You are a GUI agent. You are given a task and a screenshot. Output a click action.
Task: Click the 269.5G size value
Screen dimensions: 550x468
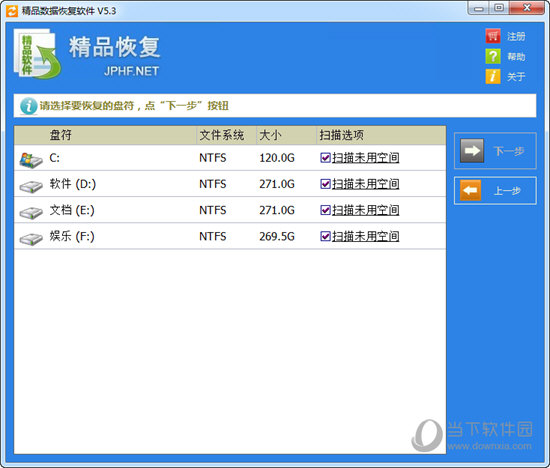[x=277, y=236]
